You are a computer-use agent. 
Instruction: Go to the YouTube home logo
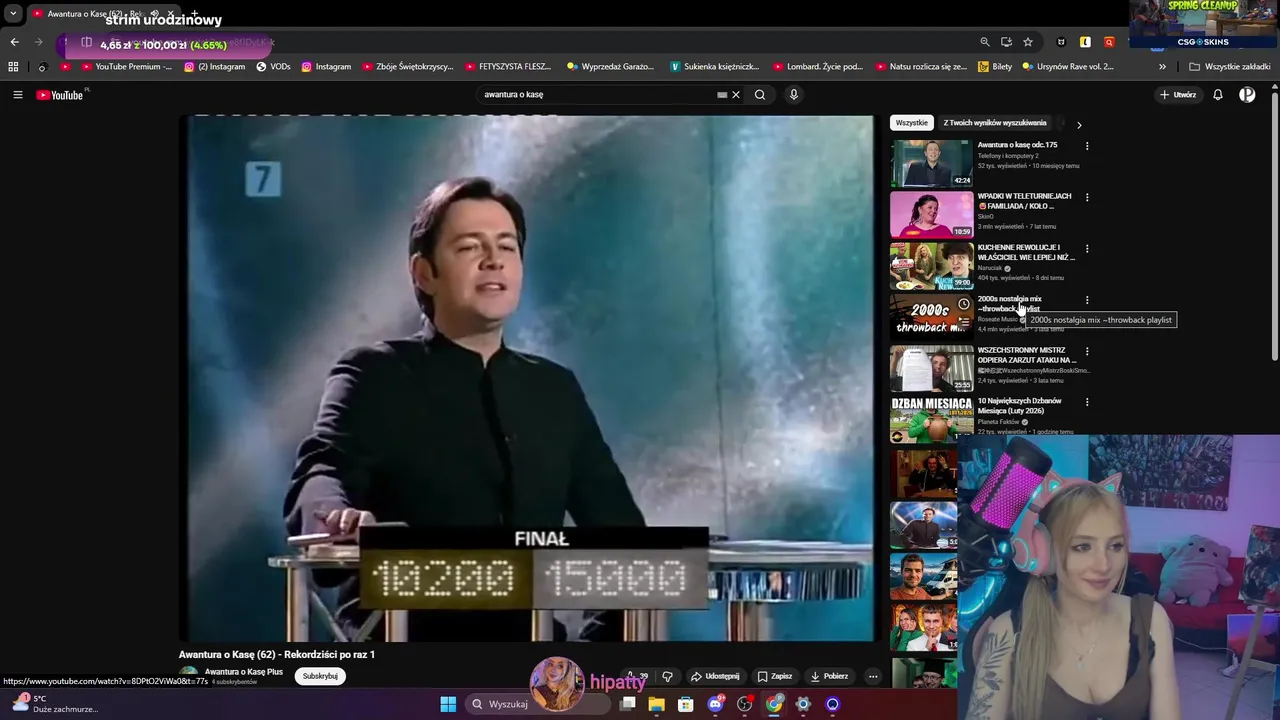pos(59,95)
